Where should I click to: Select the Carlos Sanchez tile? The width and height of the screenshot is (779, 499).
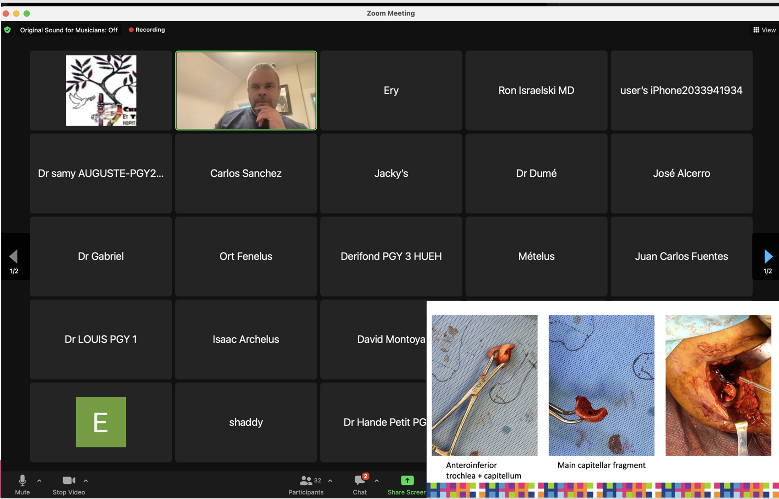coord(246,173)
